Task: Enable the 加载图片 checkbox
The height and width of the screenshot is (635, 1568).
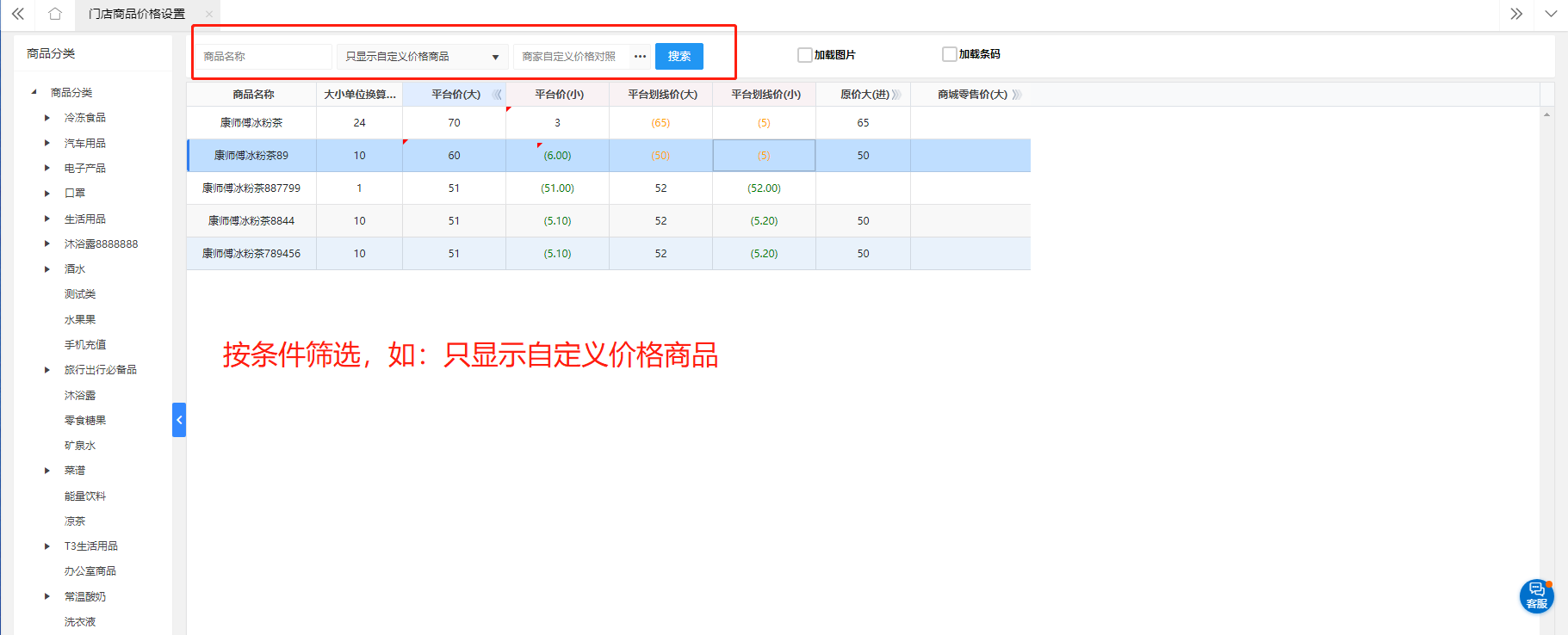Action: coord(805,55)
